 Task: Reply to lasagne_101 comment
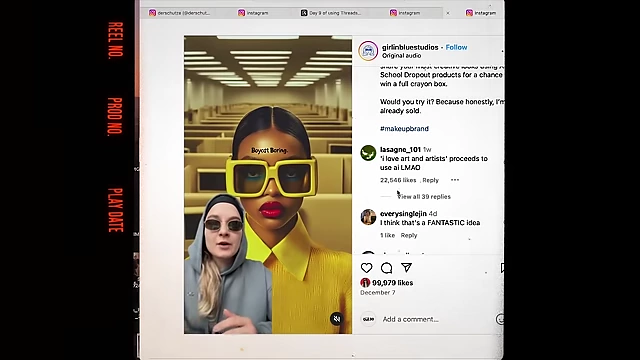click(430, 180)
